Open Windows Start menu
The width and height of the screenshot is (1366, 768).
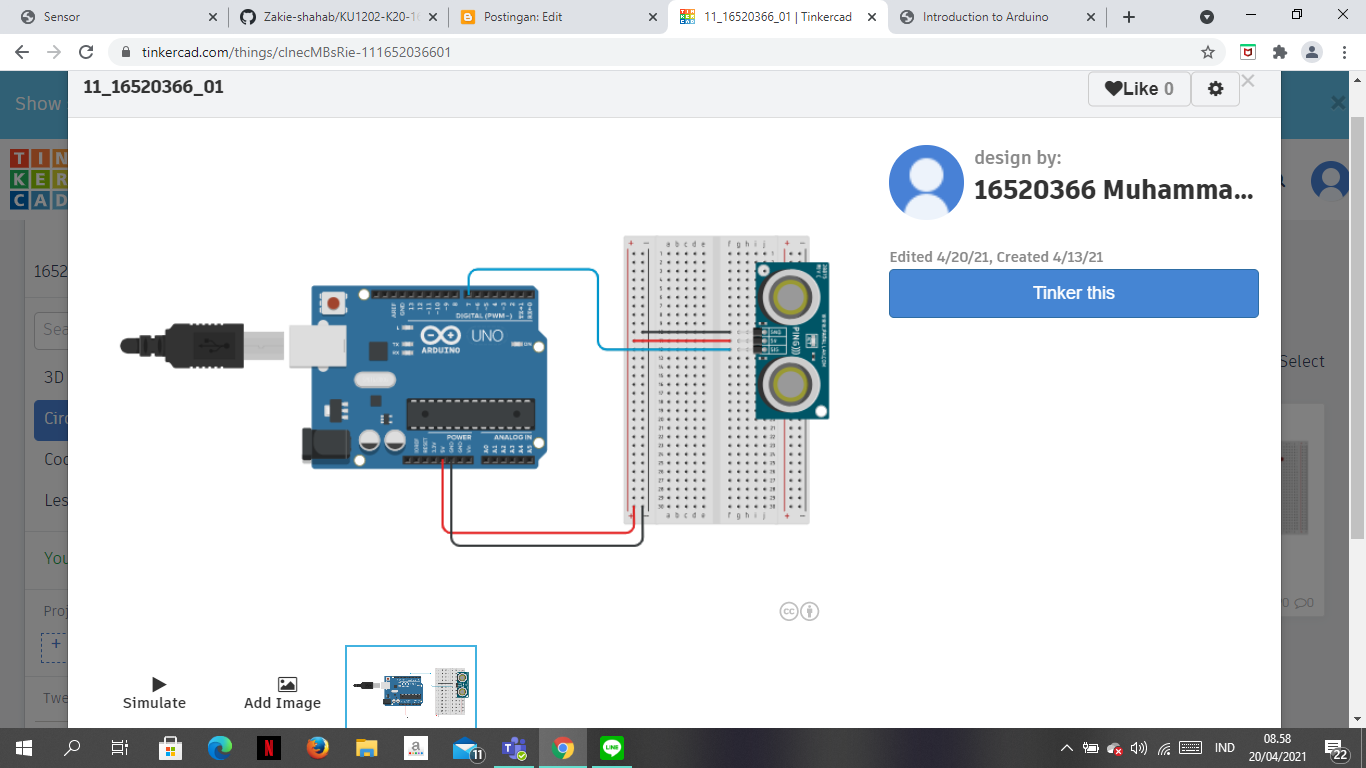pos(23,748)
